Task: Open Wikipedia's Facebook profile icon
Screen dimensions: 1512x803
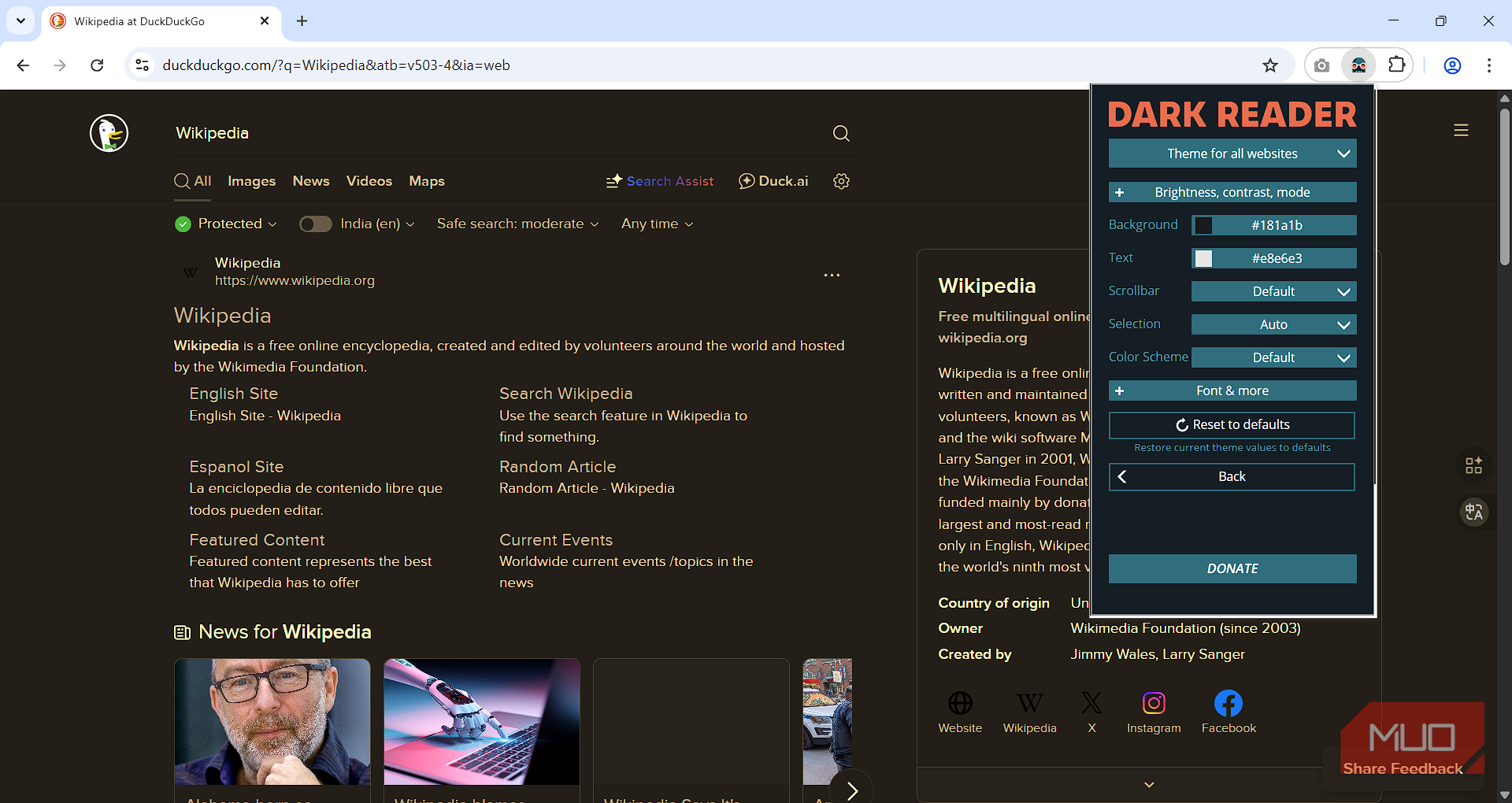Action: 1228,703
